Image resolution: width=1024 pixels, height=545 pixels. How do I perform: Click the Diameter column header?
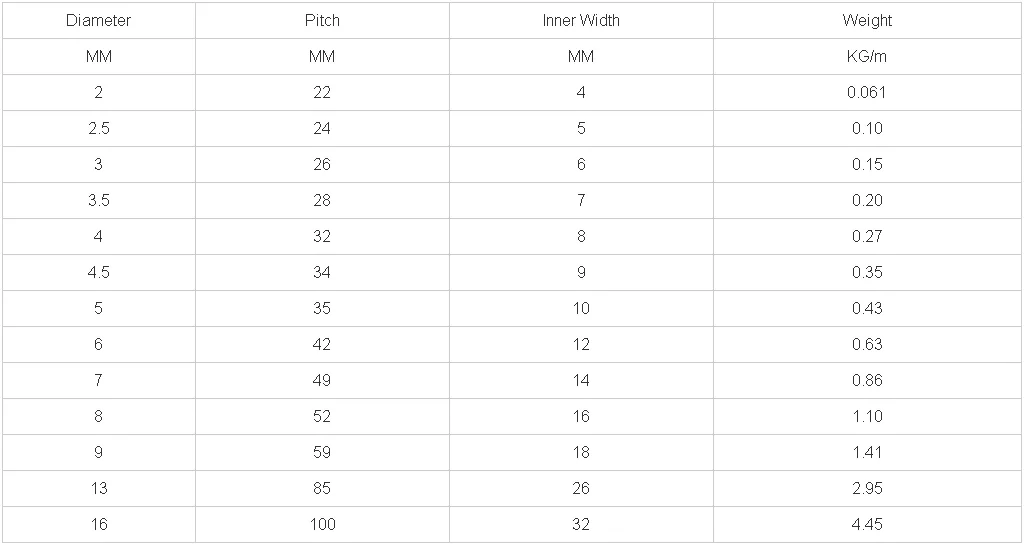[98, 20]
